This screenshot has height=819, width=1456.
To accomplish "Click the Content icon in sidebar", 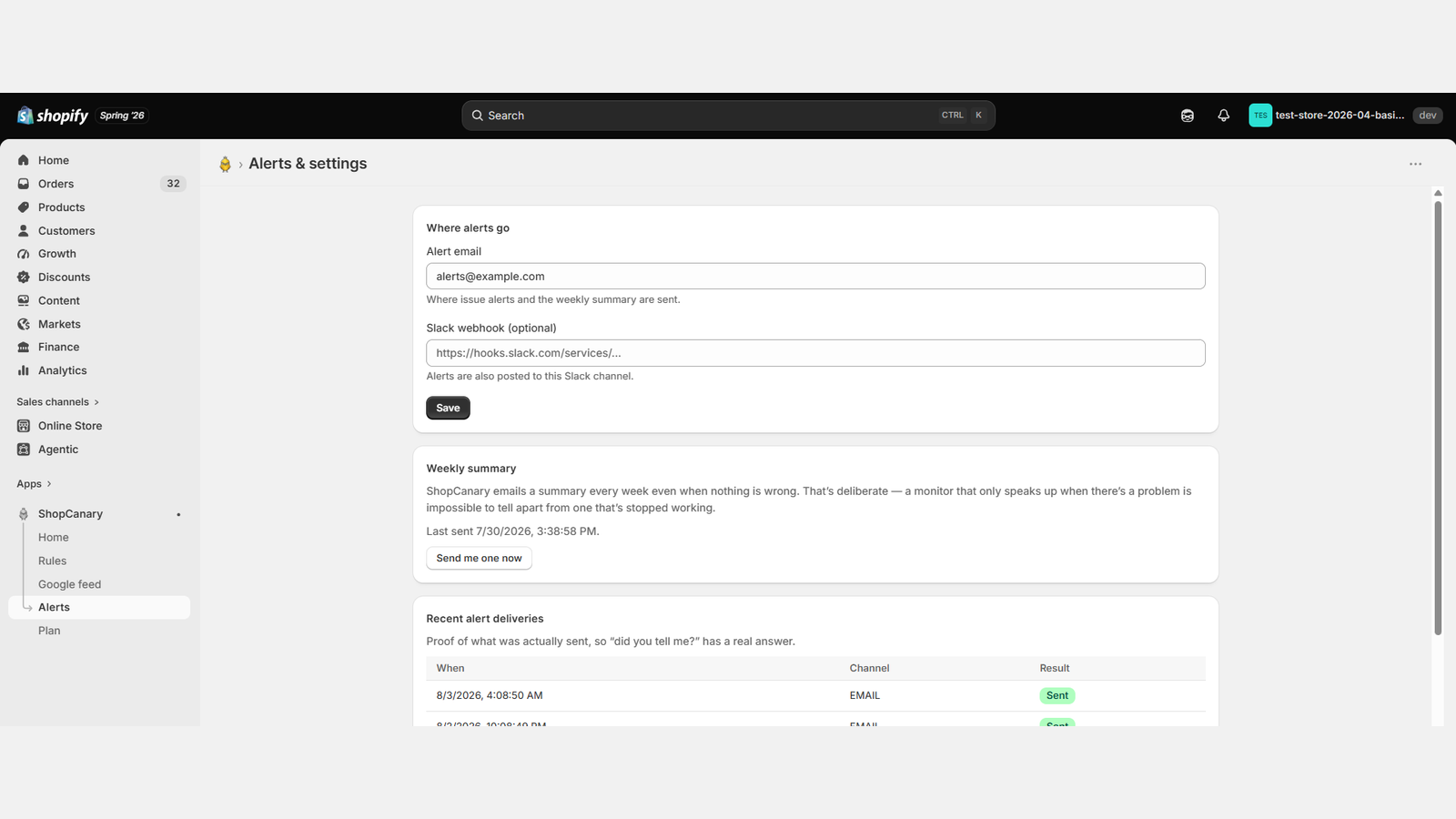I will (x=24, y=300).
